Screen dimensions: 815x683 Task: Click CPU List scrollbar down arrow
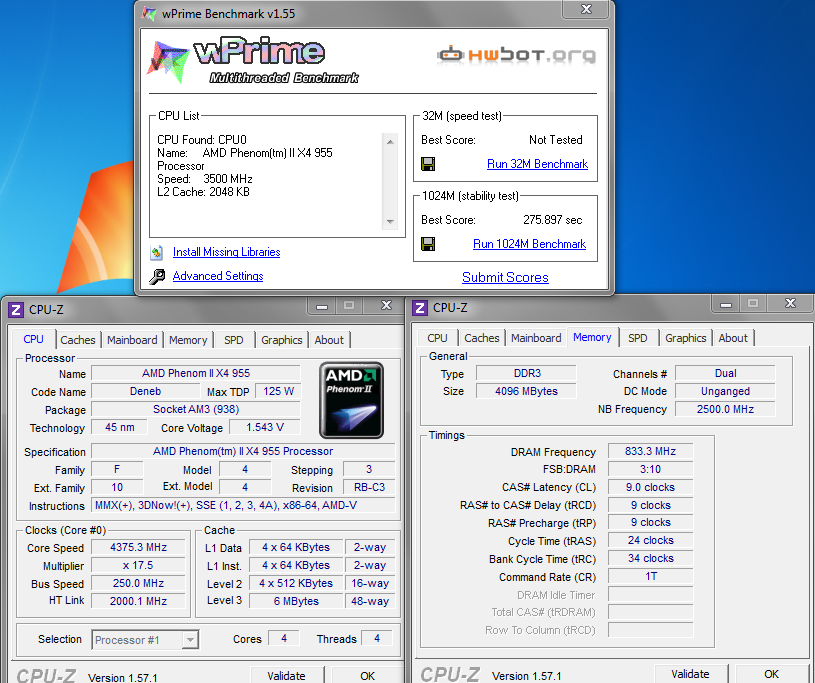point(390,222)
